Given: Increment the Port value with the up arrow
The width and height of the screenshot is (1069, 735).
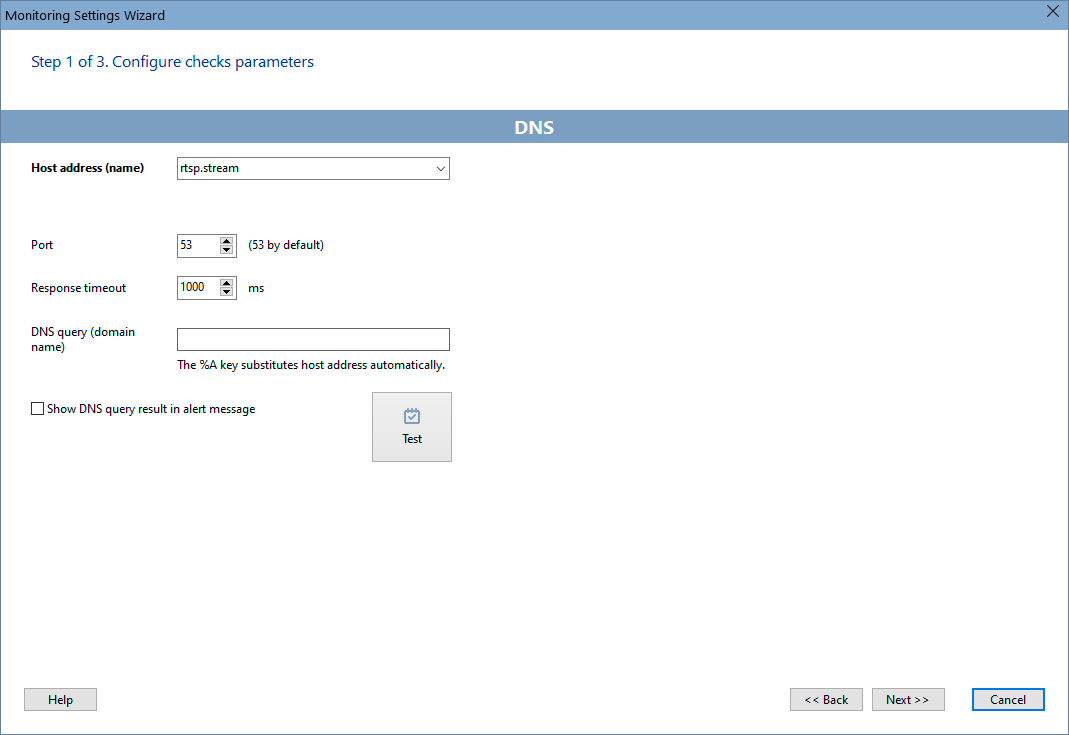Looking at the screenshot, I should (227, 241).
